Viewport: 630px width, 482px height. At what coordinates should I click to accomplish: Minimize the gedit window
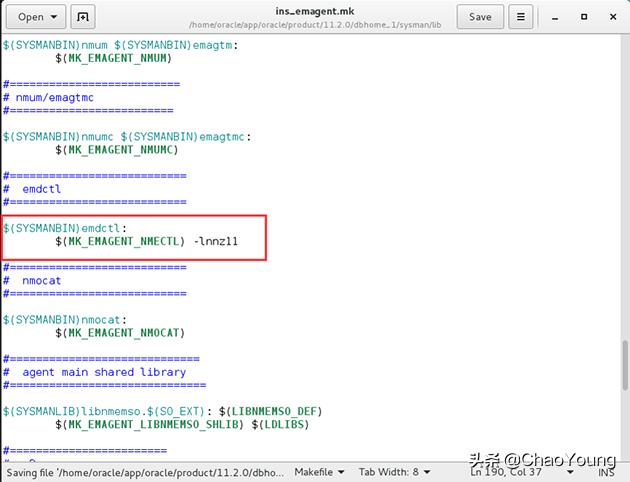click(x=555, y=17)
